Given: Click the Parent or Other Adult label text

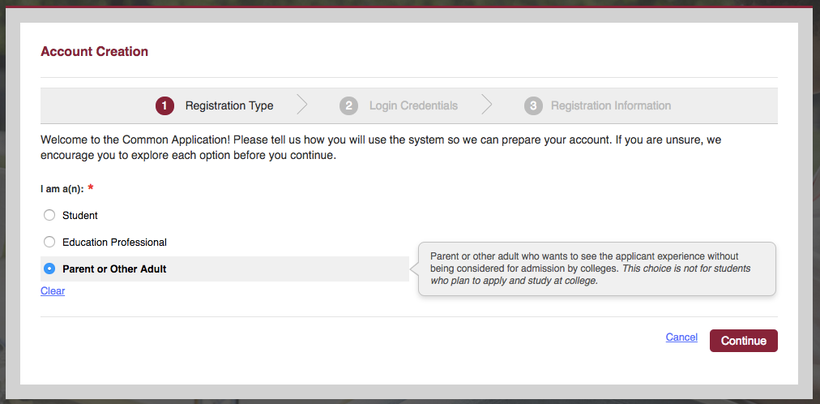Looking at the screenshot, I should pyautogui.click(x=115, y=270).
